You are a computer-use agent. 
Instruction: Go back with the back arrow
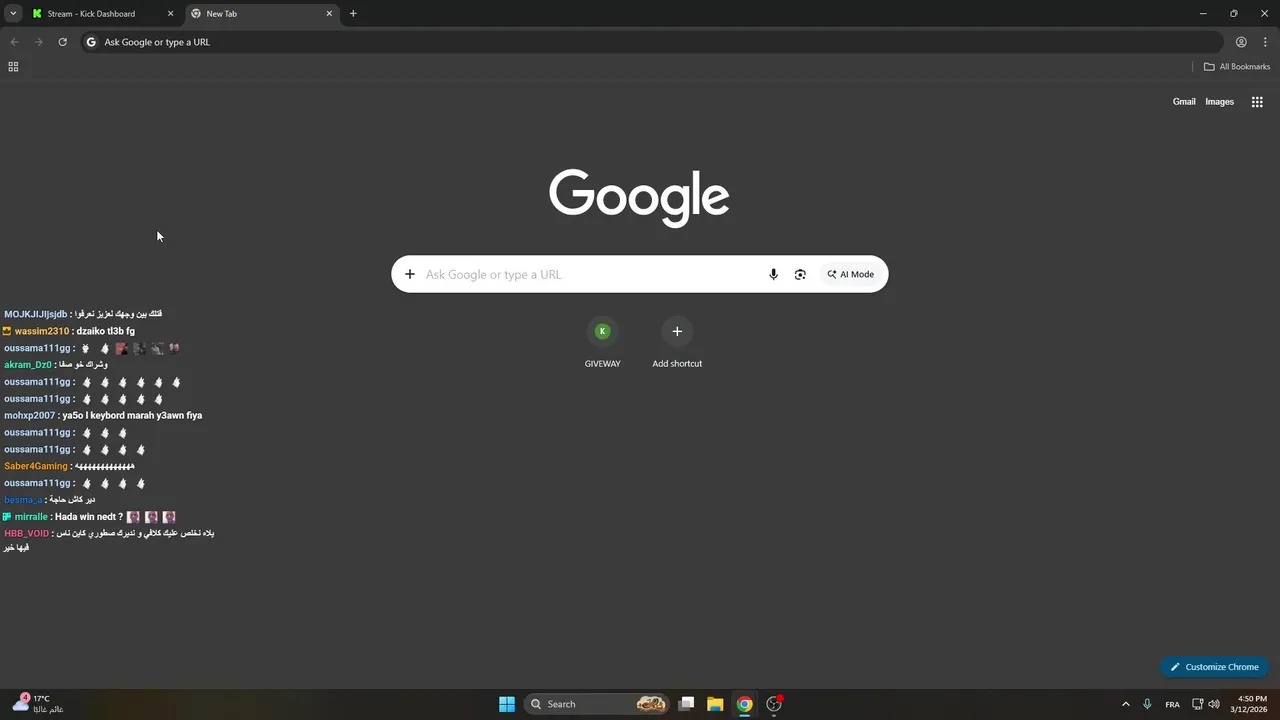(14, 42)
